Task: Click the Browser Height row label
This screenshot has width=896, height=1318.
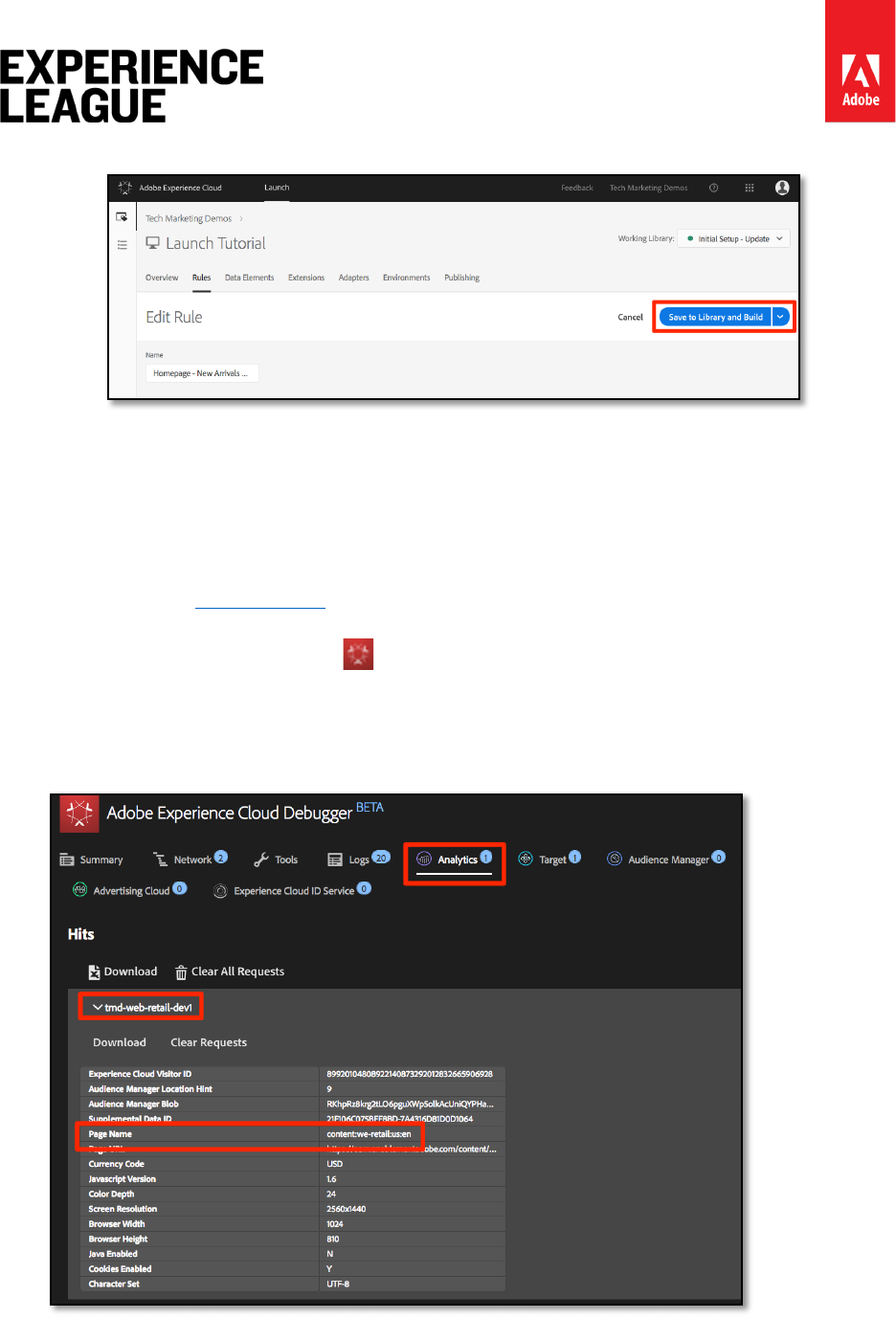Action: [x=118, y=1240]
